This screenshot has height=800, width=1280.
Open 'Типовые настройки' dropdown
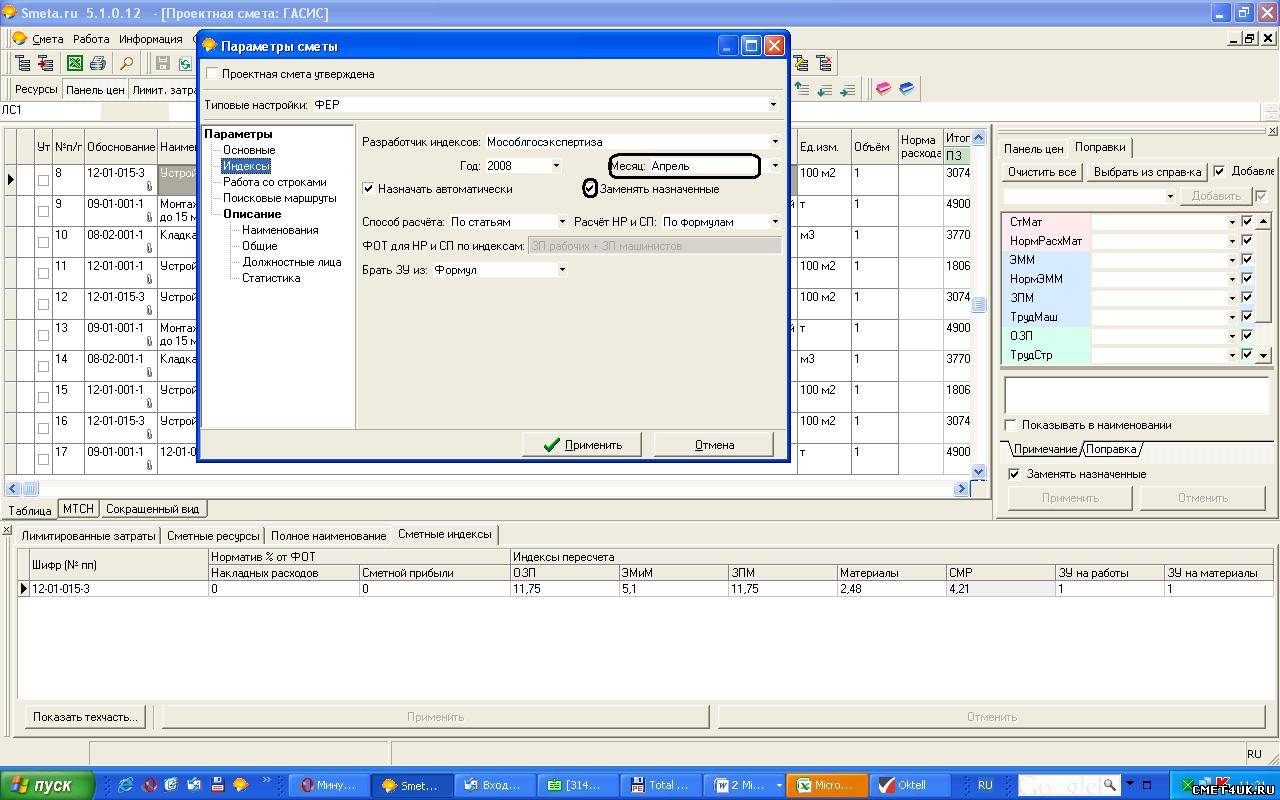pyautogui.click(x=773, y=105)
